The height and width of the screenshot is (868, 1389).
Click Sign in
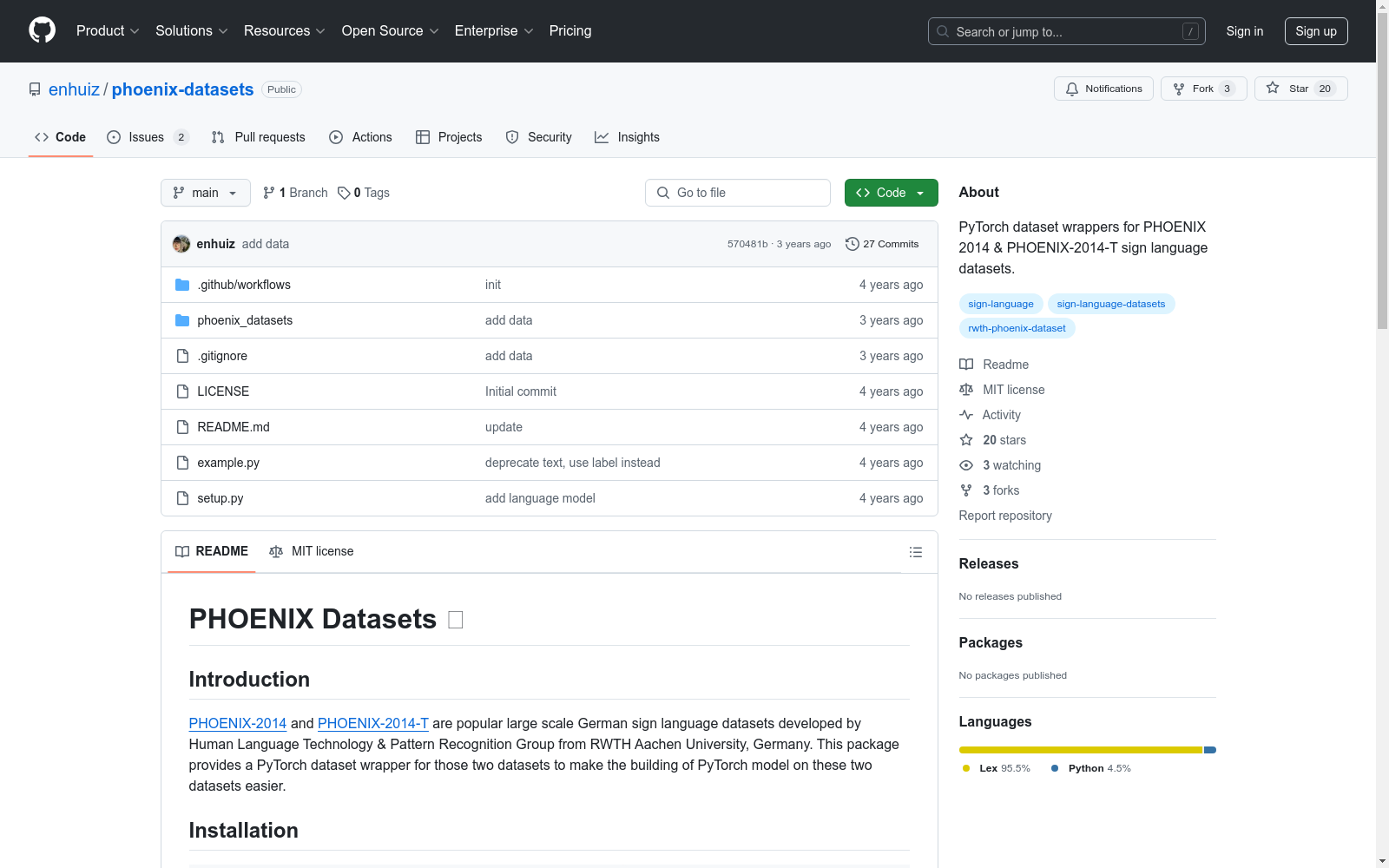[1244, 31]
